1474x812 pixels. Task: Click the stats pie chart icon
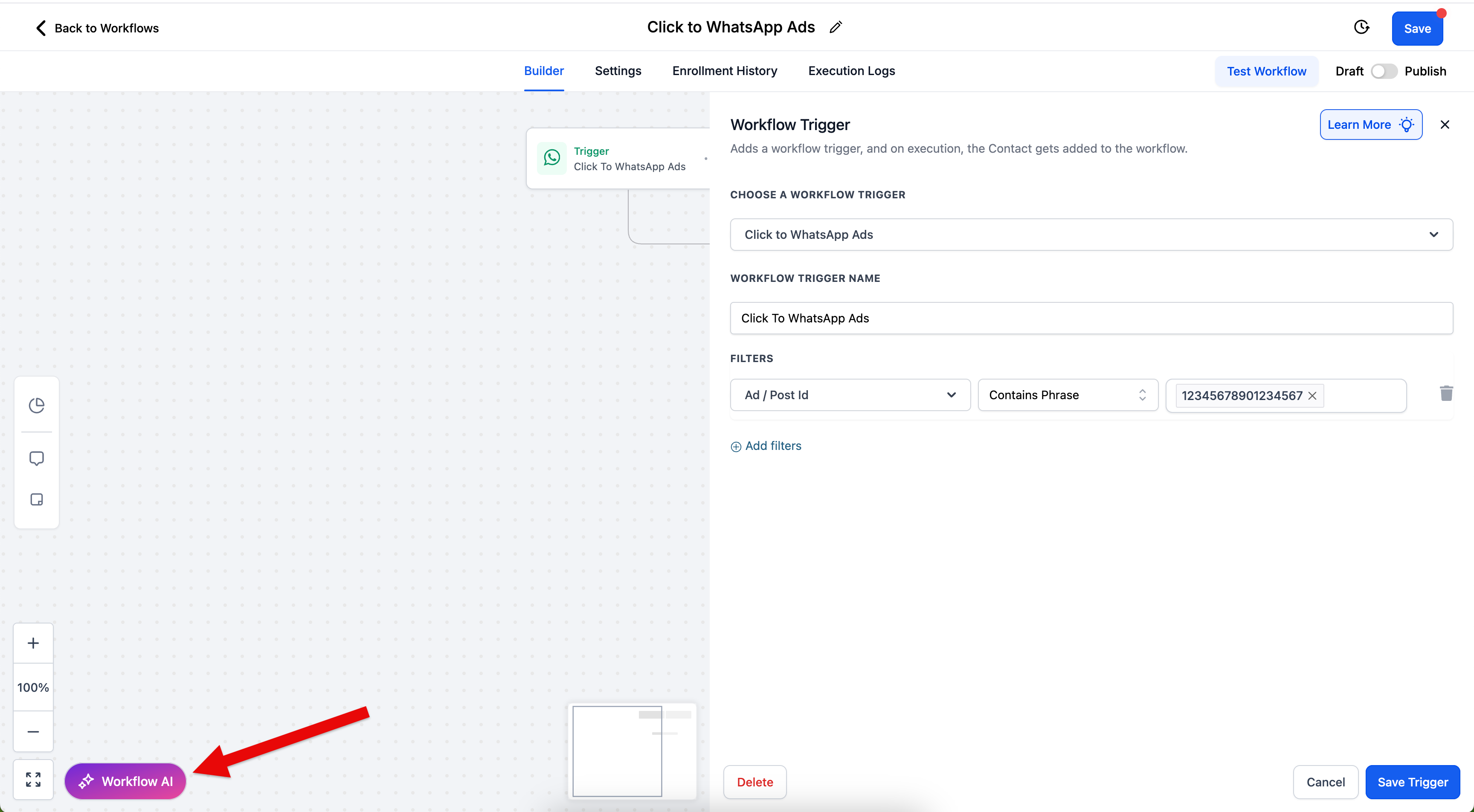pyautogui.click(x=37, y=405)
